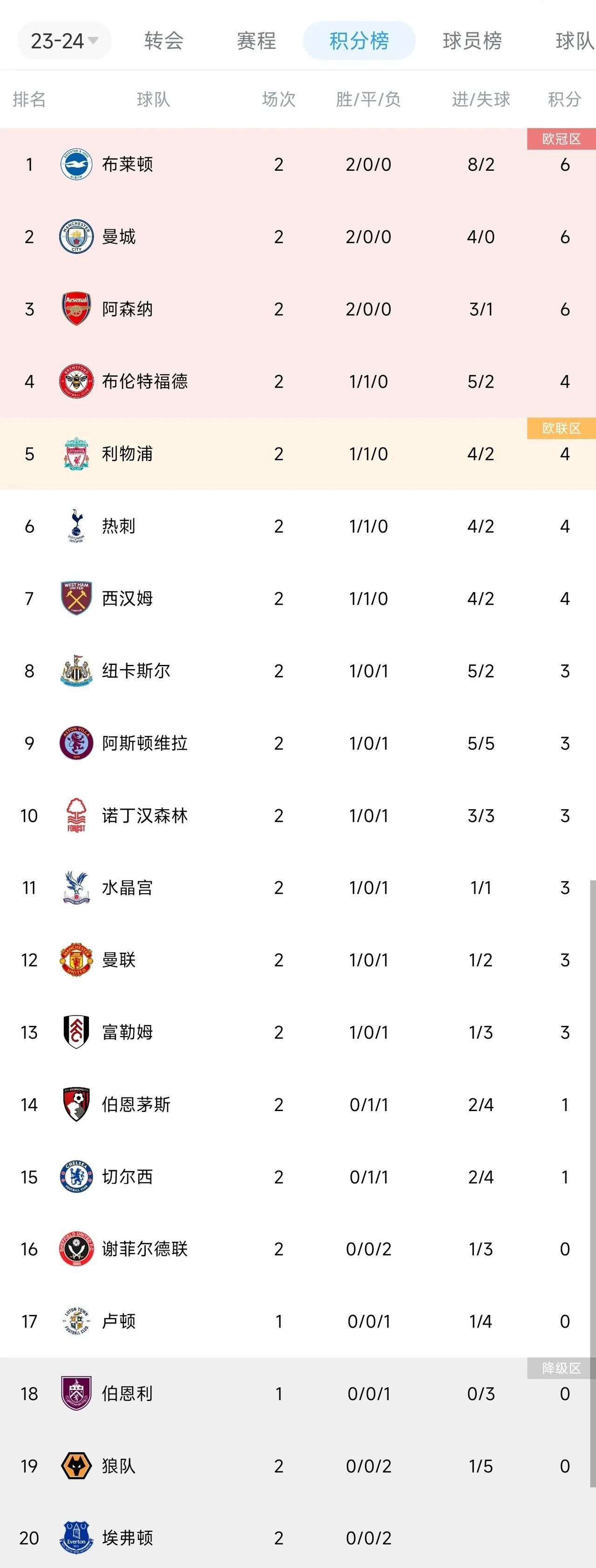This screenshot has width=596, height=1568.
Task: Open team page for 诺丁汉森林
Action: 145,816
